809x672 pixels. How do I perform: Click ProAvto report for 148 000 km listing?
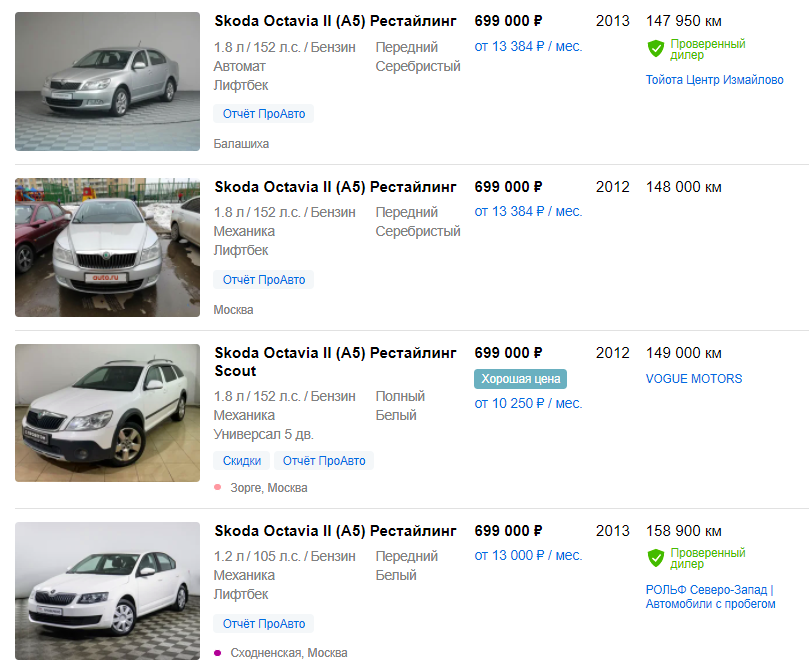click(x=264, y=280)
